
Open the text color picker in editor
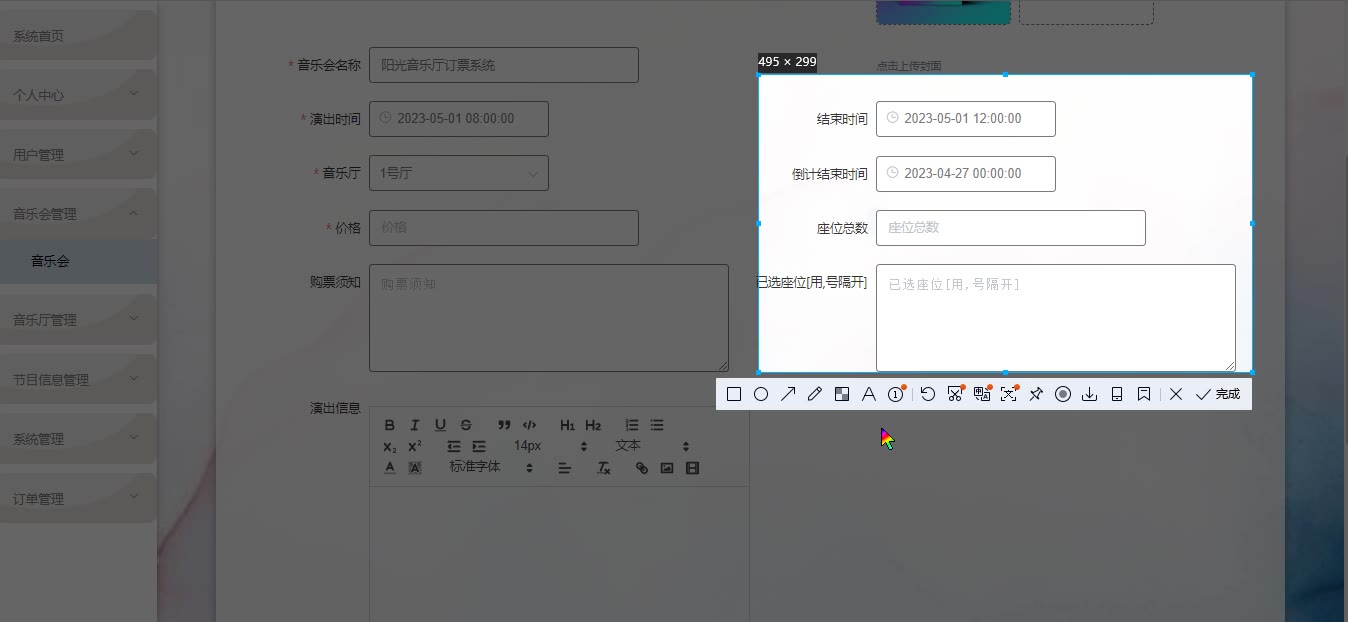tap(390, 467)
